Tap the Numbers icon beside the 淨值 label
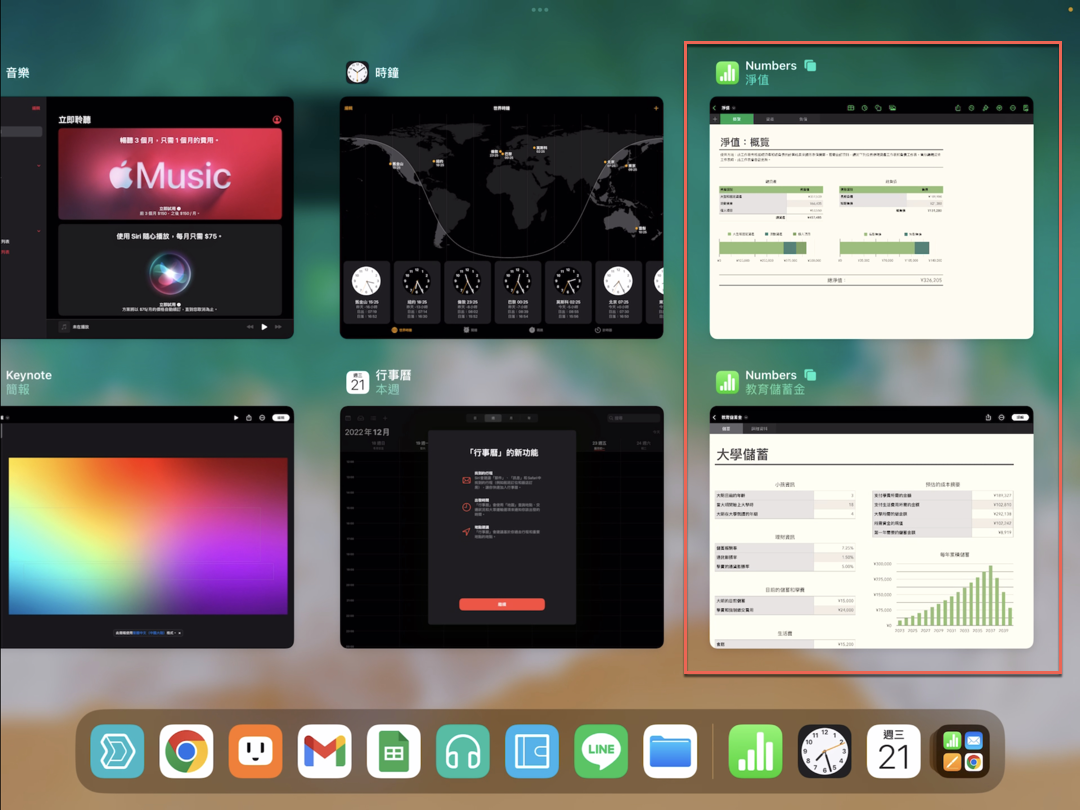Image resolution: width=1080 pixels, height=810 pixels. [727, 72]
